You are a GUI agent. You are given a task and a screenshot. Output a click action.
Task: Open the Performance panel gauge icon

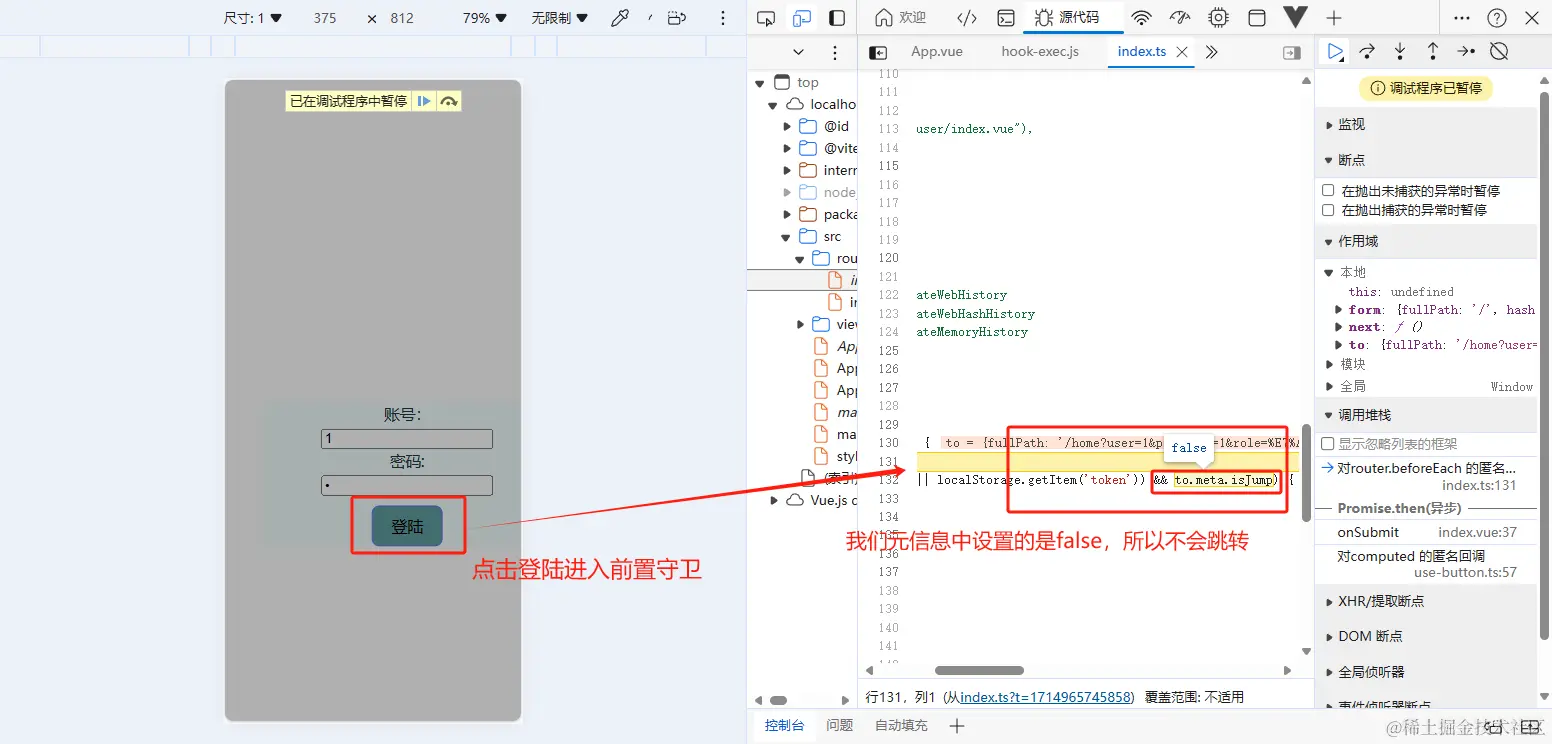(x=1180, y=18)
